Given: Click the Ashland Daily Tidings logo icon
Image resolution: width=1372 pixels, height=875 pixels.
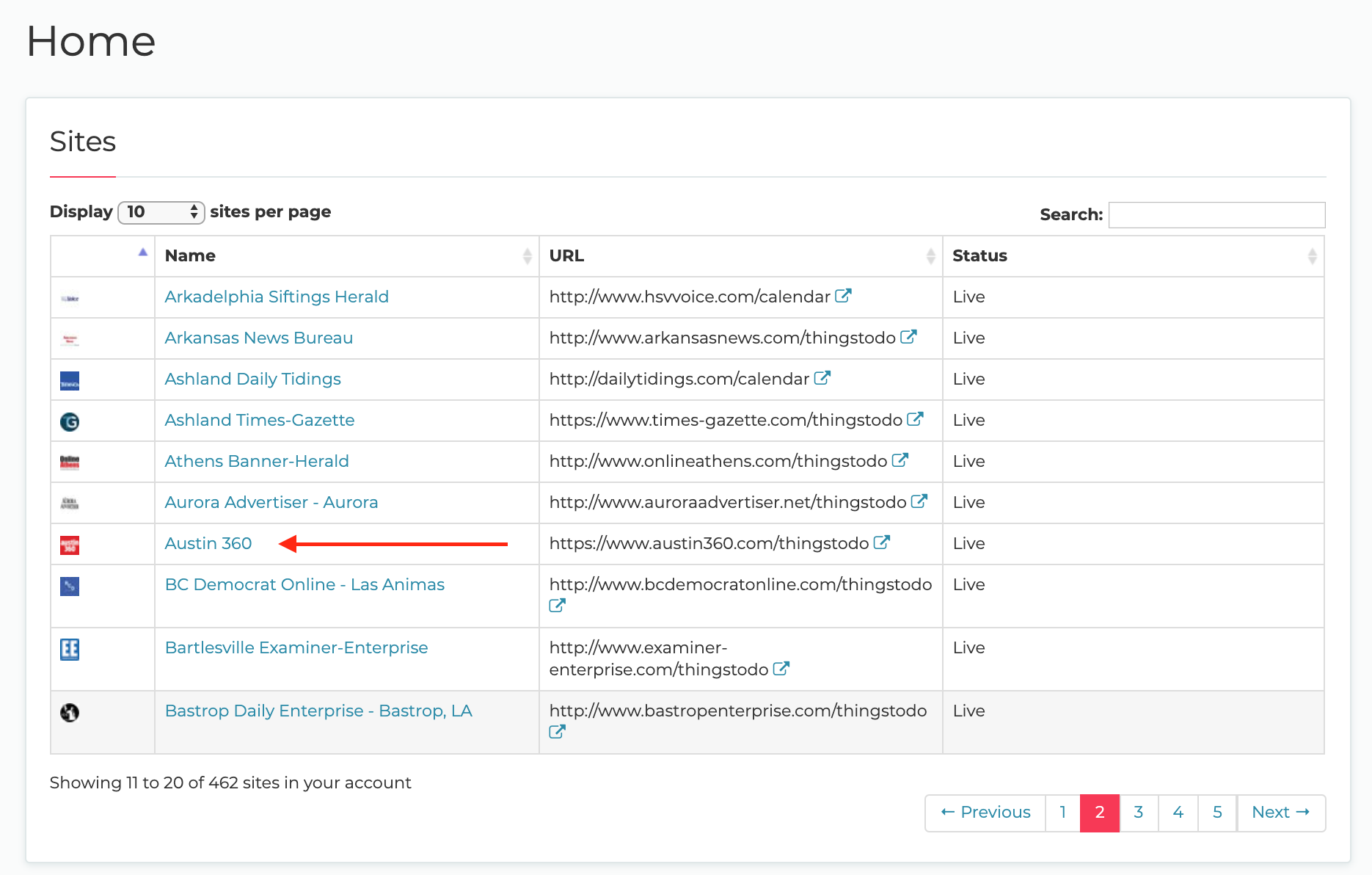Looking at the screenshot, I should 70,380.
